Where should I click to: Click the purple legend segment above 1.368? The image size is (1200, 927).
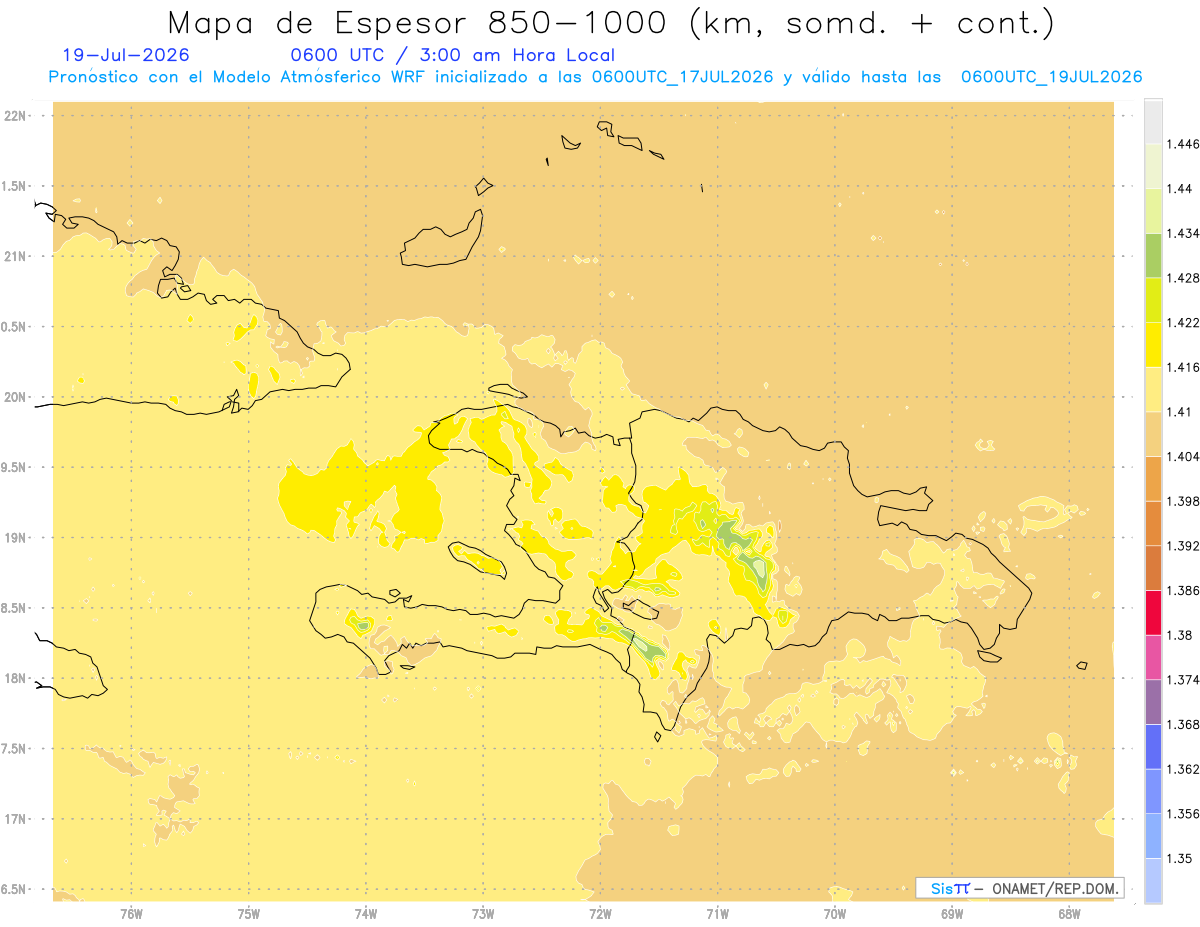coord(1153,701)
